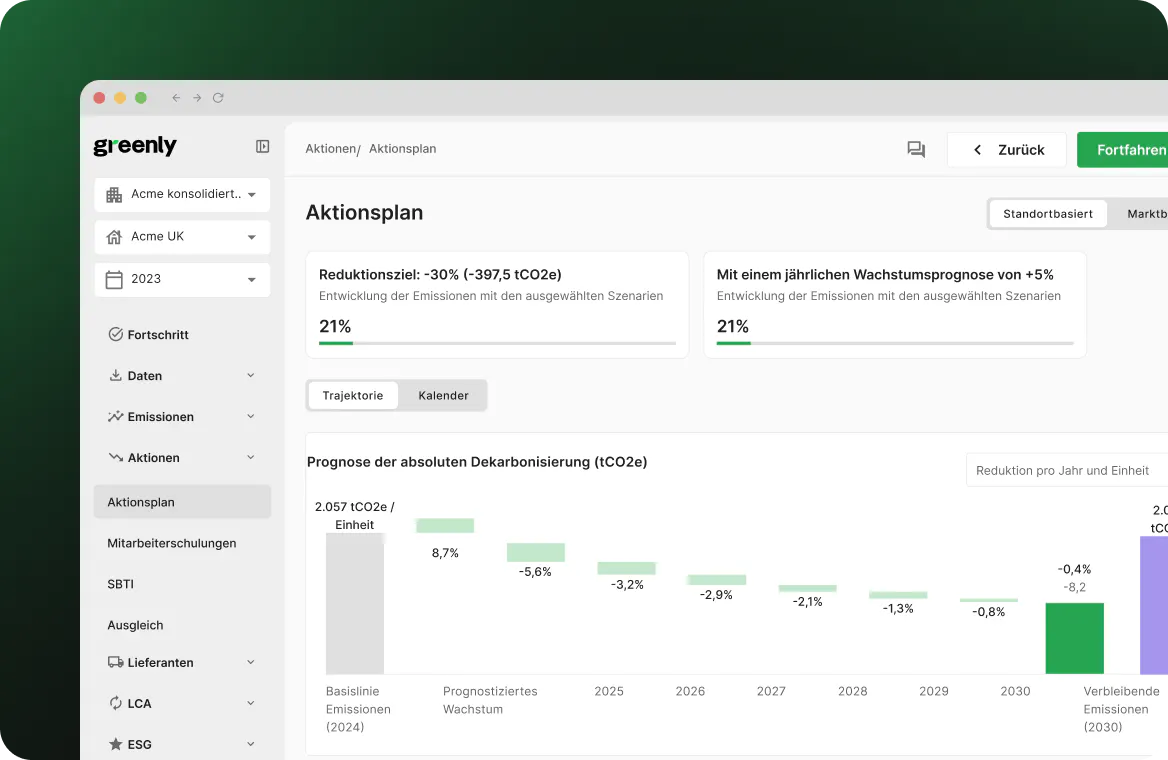The width and height of the screenshot is (1168, 760).
Task: Click the Emissionen trend-line icon
Action: pyautogui.click(x=115, y=416)
